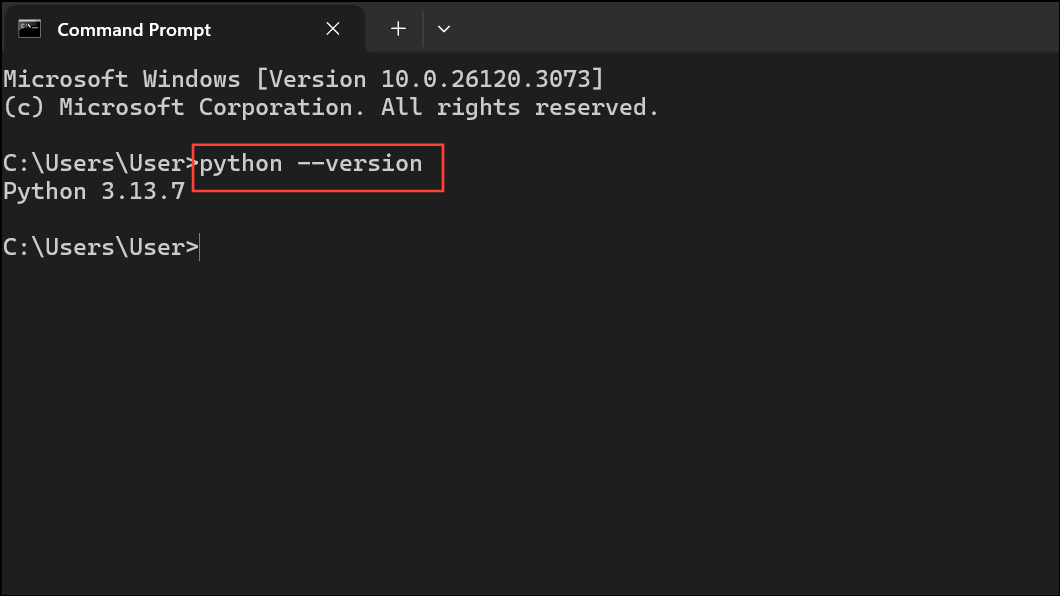Image resolution: width=1060 pixels, height=596 pixels.
Task: Click the Python 3.13.7 output text
Action: point(94,190)
